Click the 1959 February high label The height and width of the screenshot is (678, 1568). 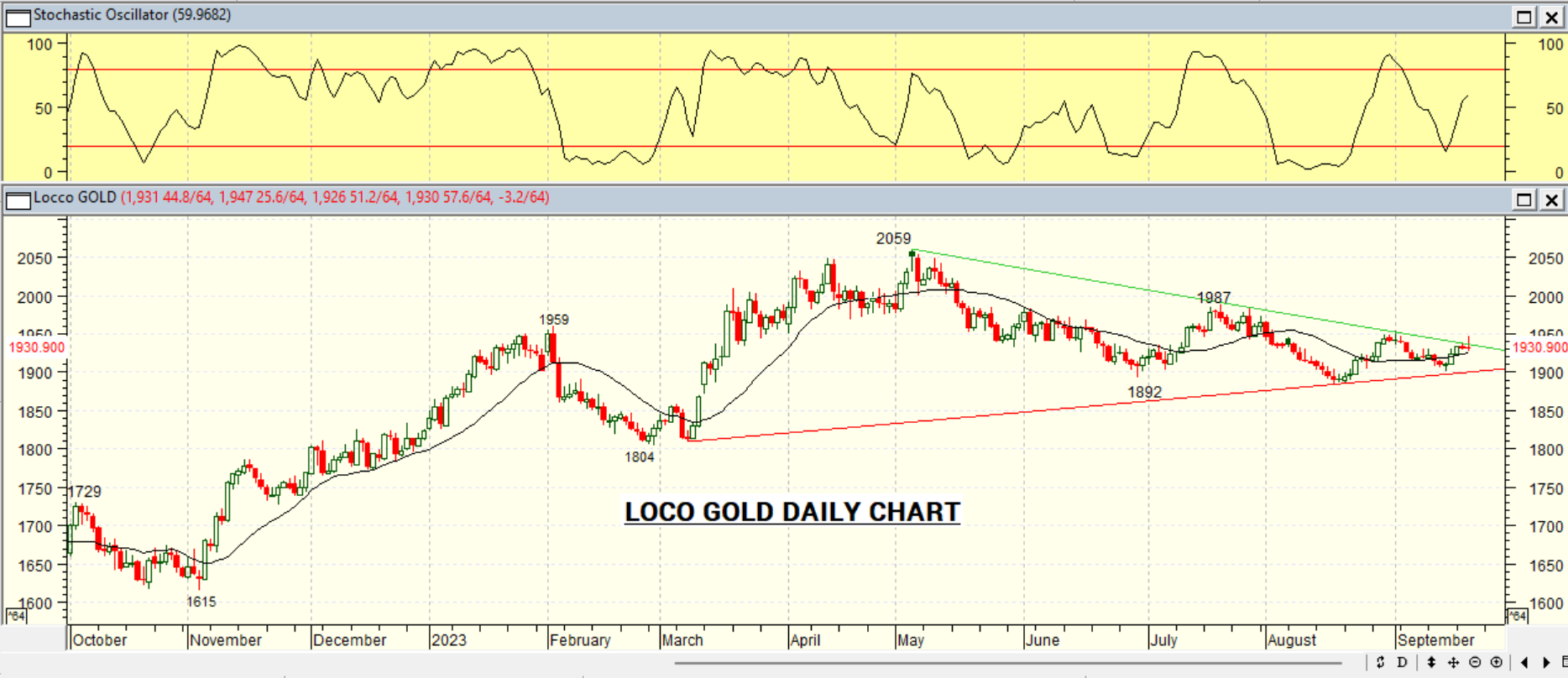point(554,320)
